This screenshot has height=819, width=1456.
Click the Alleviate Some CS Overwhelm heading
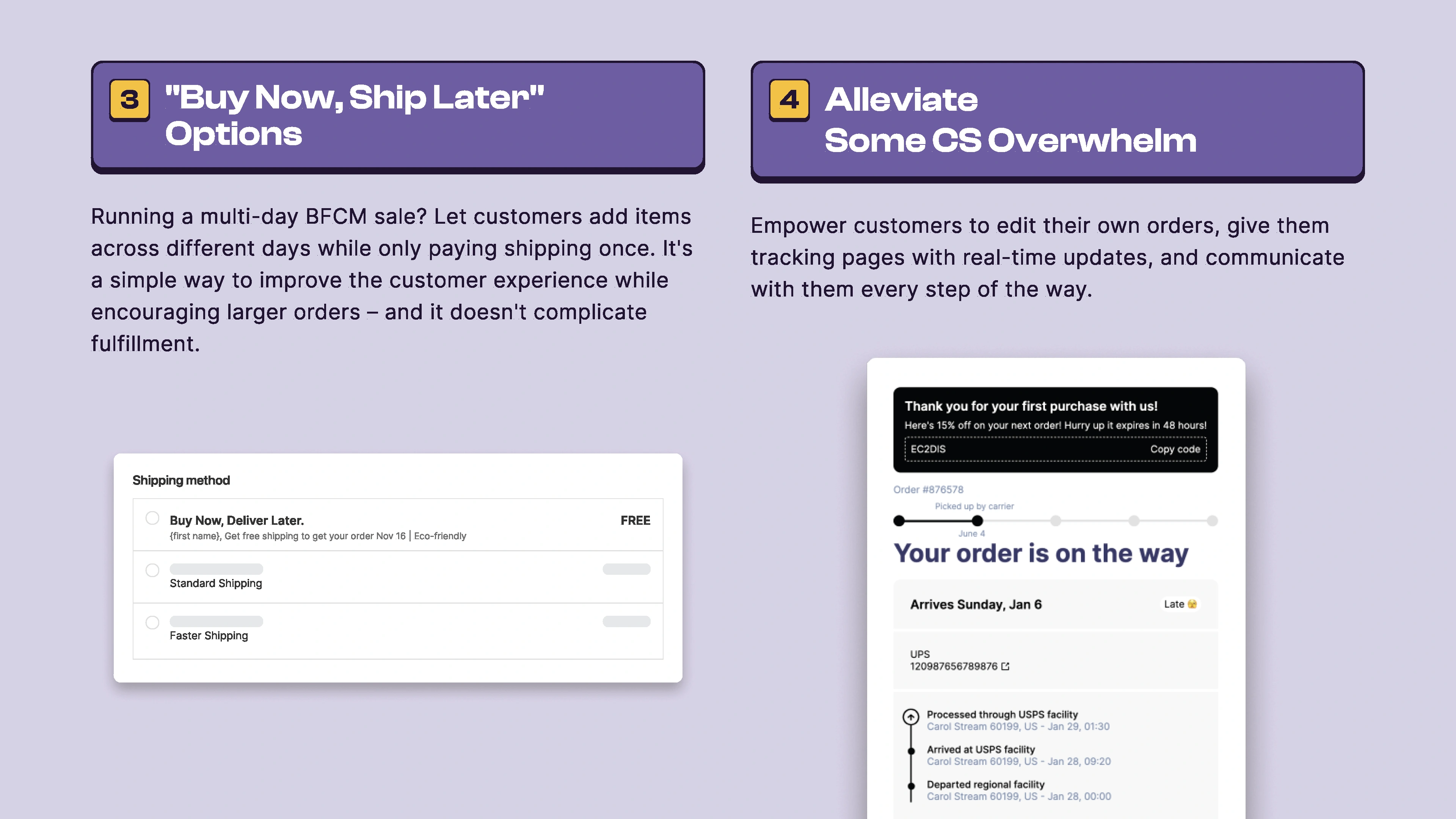pyautogui.click(x=1010, y=120)
